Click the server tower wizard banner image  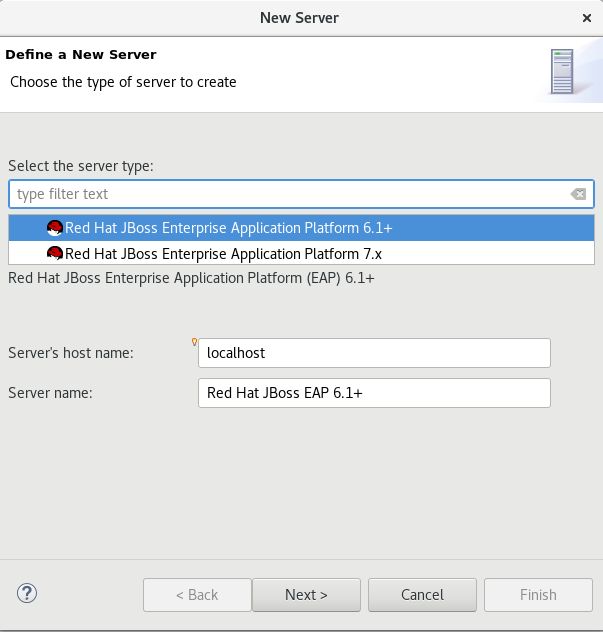click(x=562, y=72)
